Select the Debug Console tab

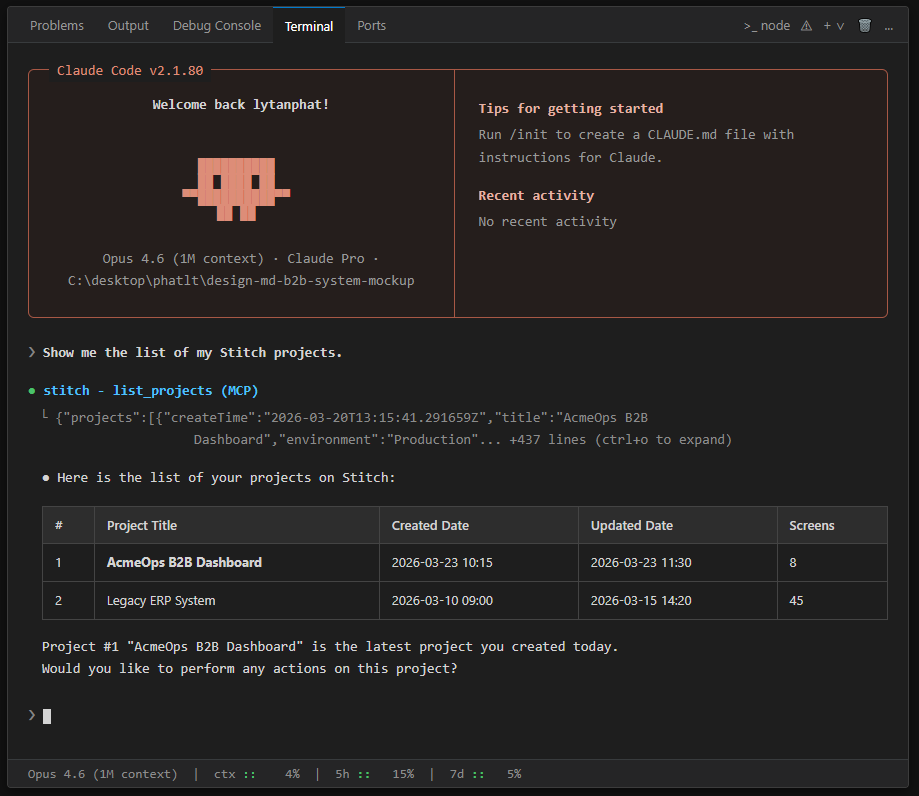pyautogui.click(x=216, y=26)
